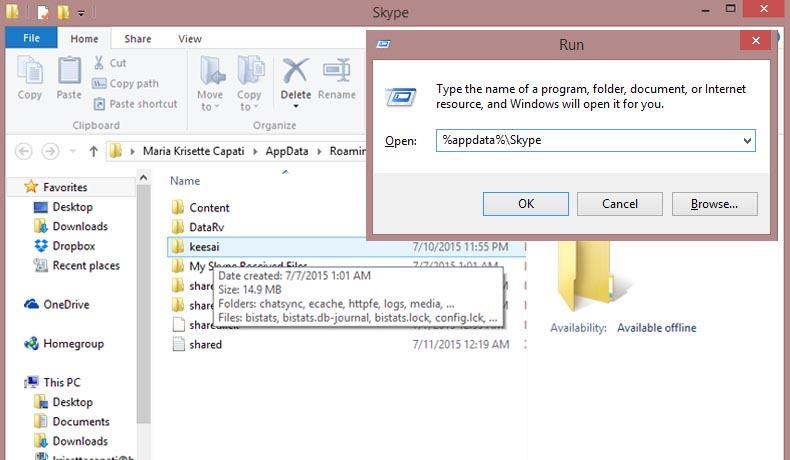Open the Run command history dropdown
The width and height of the screenshot is (790, 460).
coord(747,141)
